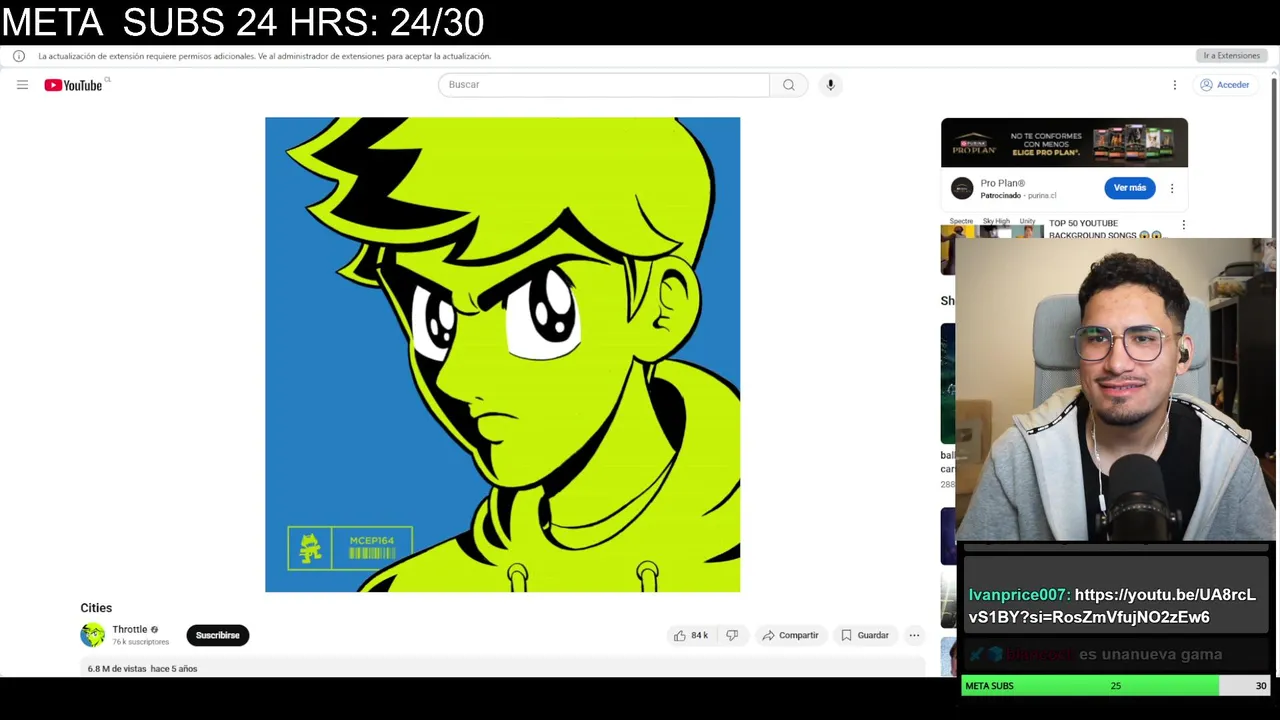The width and height of the screenshot is (1280, 720).
Task: Open more actions menu beside Guardar
Action: [x=914, y=635]
